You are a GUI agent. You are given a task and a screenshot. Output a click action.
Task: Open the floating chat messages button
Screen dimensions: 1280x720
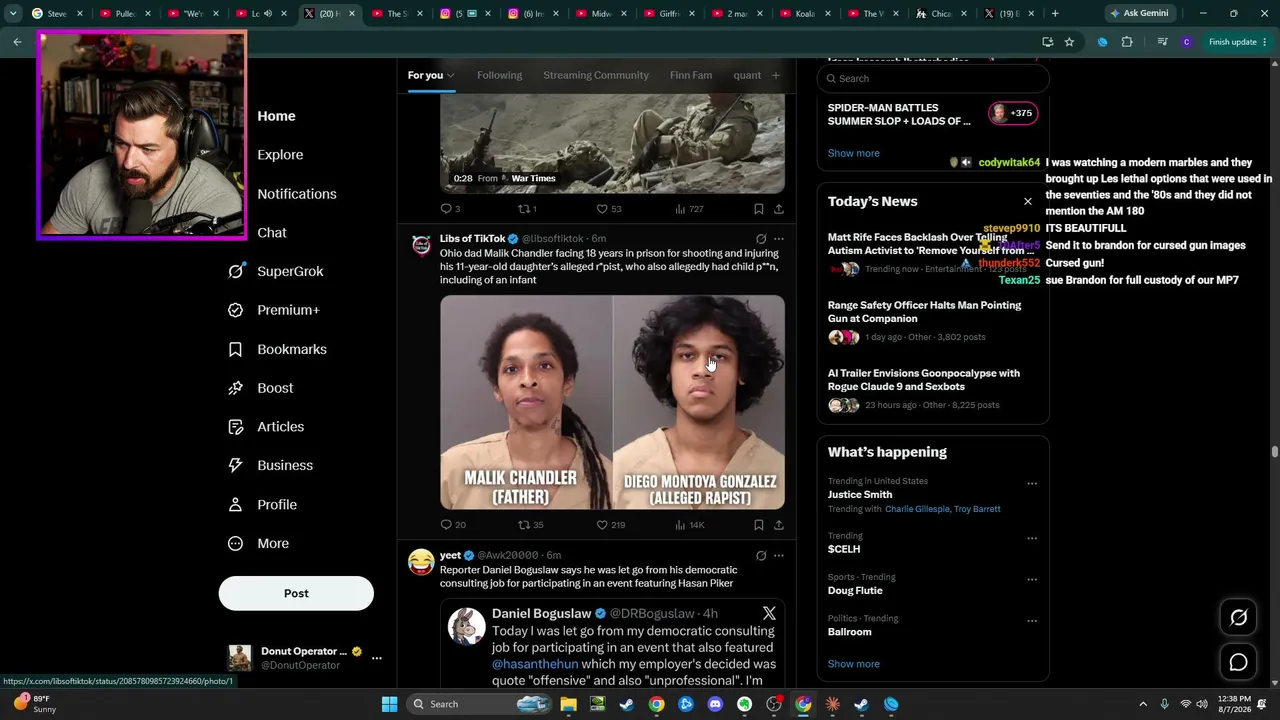(x=1238, y=662)
